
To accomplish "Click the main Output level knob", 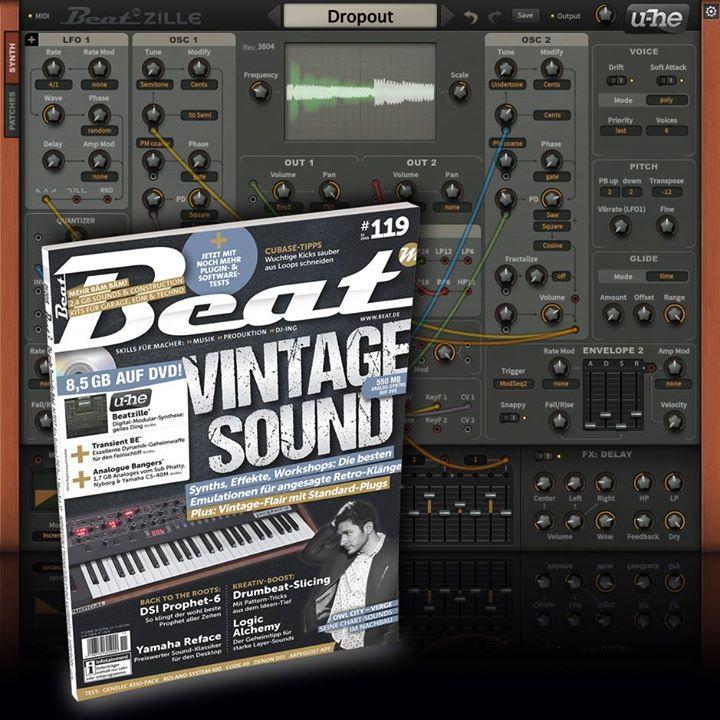I will pyautogui.click(x=605, y=15).
